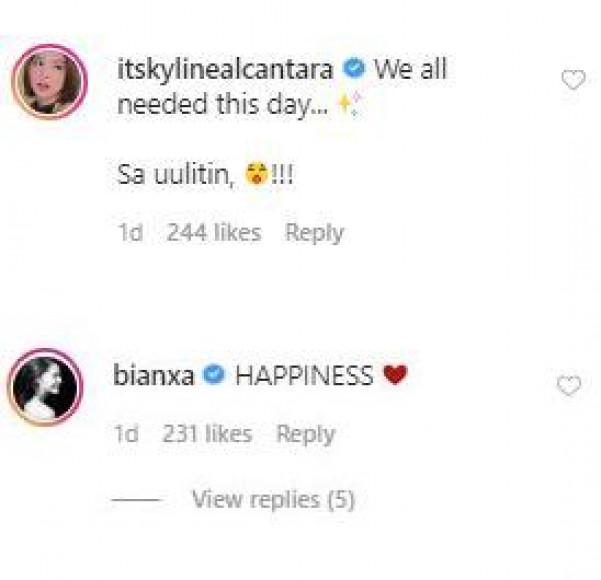Click the verified badge beside itskylinealcantara

[353, 70]
